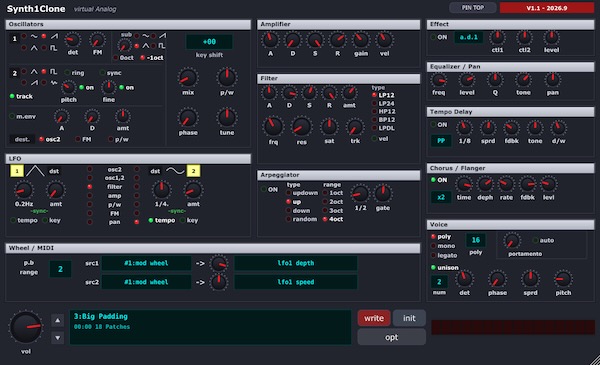The image size is (600, 365).
Task: Toggle filter vel sensitivity LED
Action: pyautogui.click(x=374, y=139)
